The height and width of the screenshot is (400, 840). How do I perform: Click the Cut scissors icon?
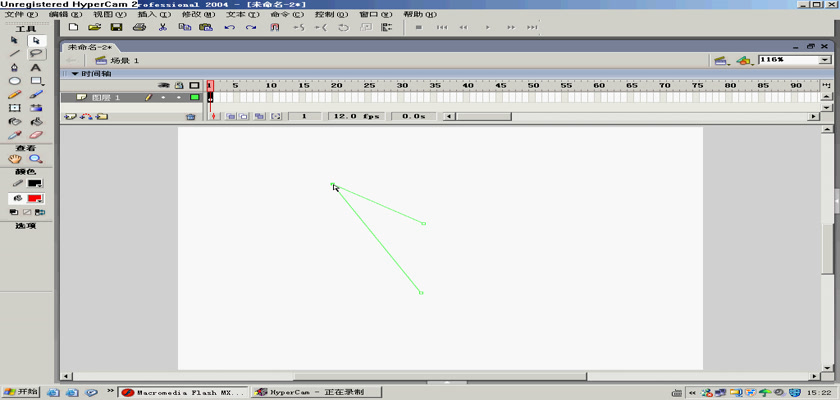pyautogui.click(x=163, y=27)
